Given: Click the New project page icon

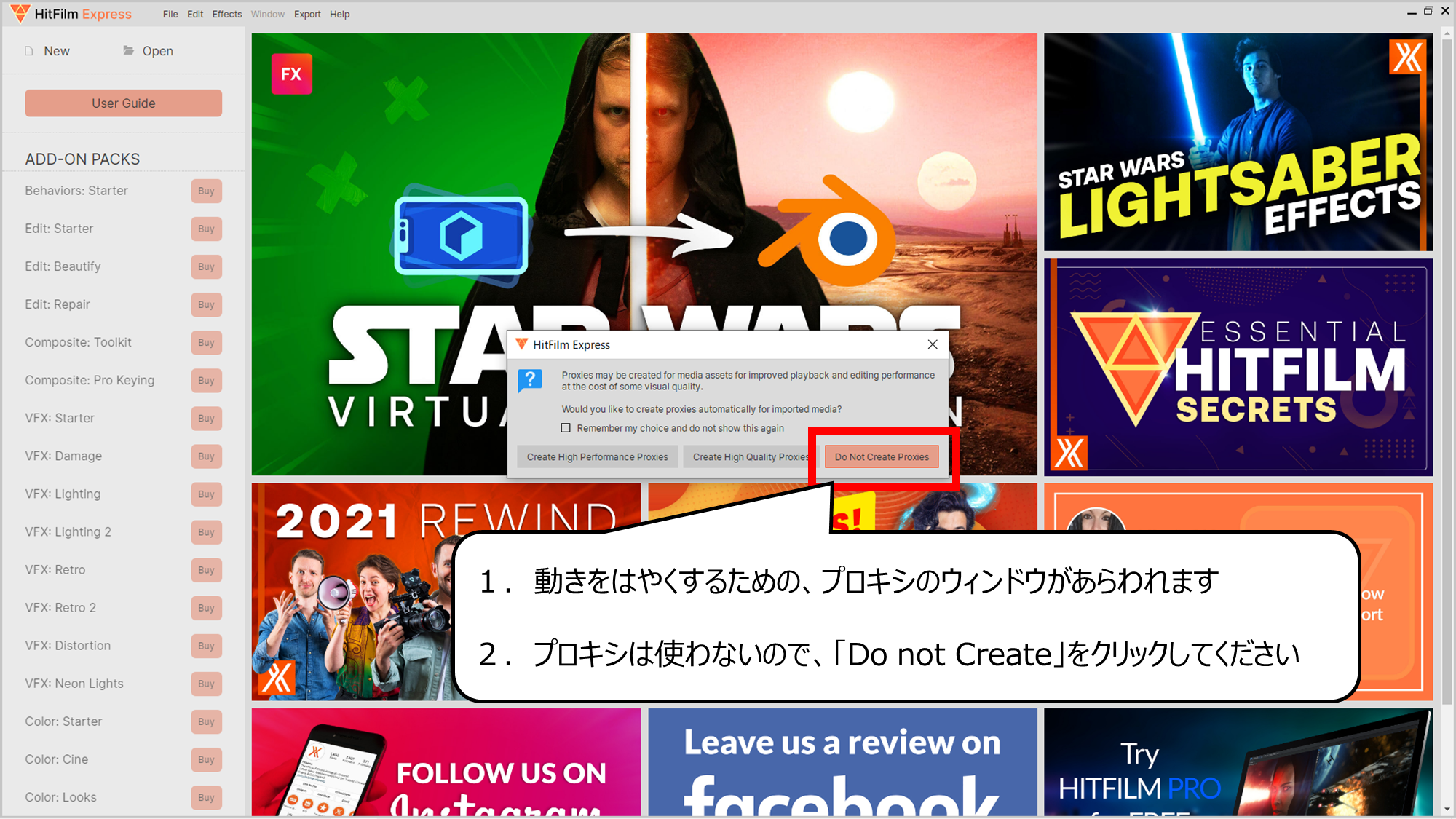Looking at the screenshot, I should [29, 51].
